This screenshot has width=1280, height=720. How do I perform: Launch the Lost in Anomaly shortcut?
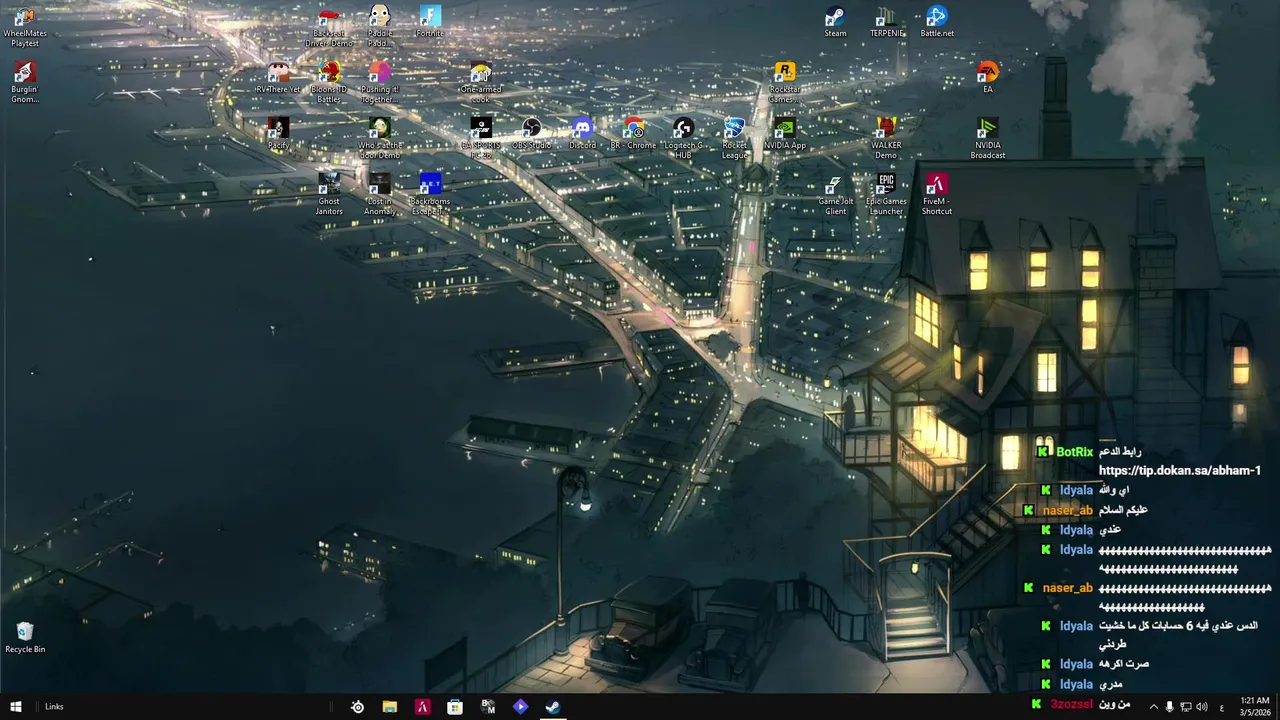coord(380,195)
